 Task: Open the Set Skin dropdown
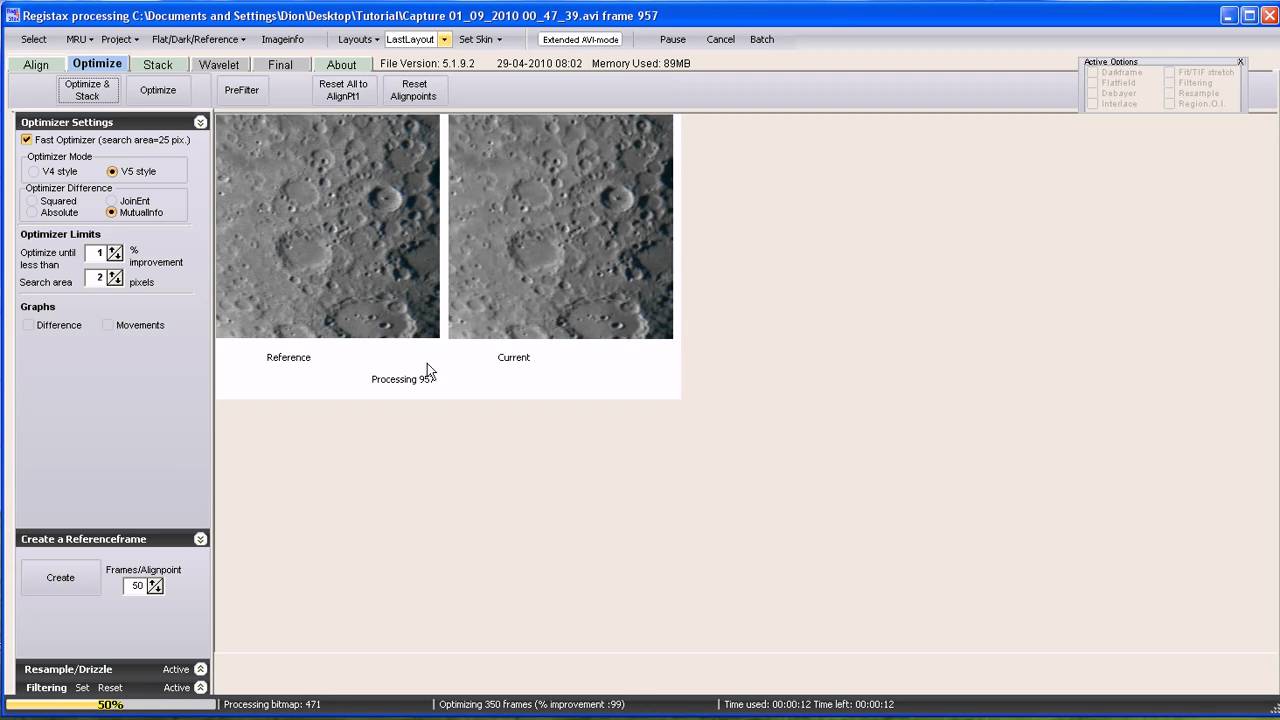pyautogui.click(x=480, y=39)
